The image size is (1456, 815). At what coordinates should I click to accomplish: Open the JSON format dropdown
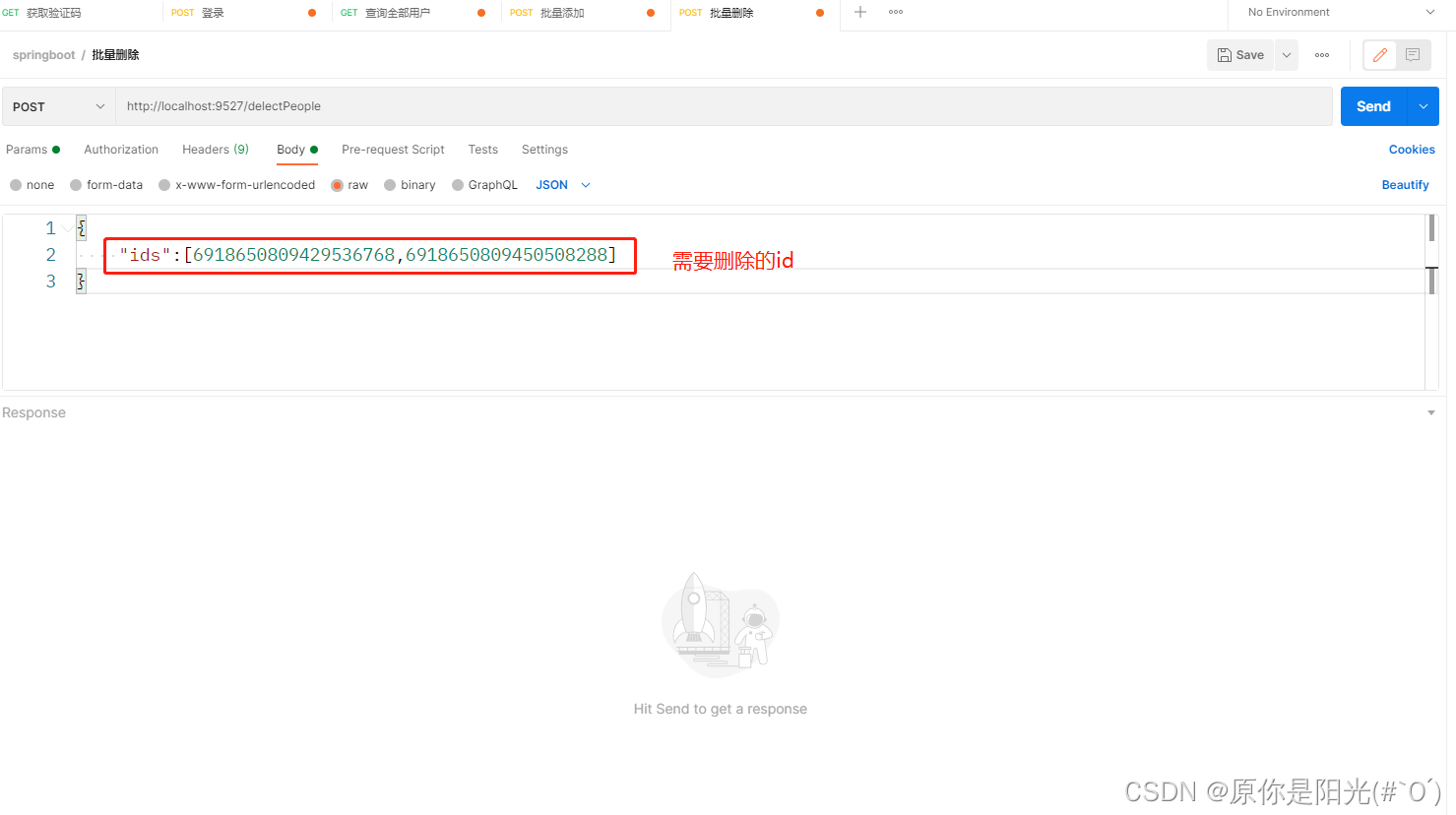[x=563, y=185]
